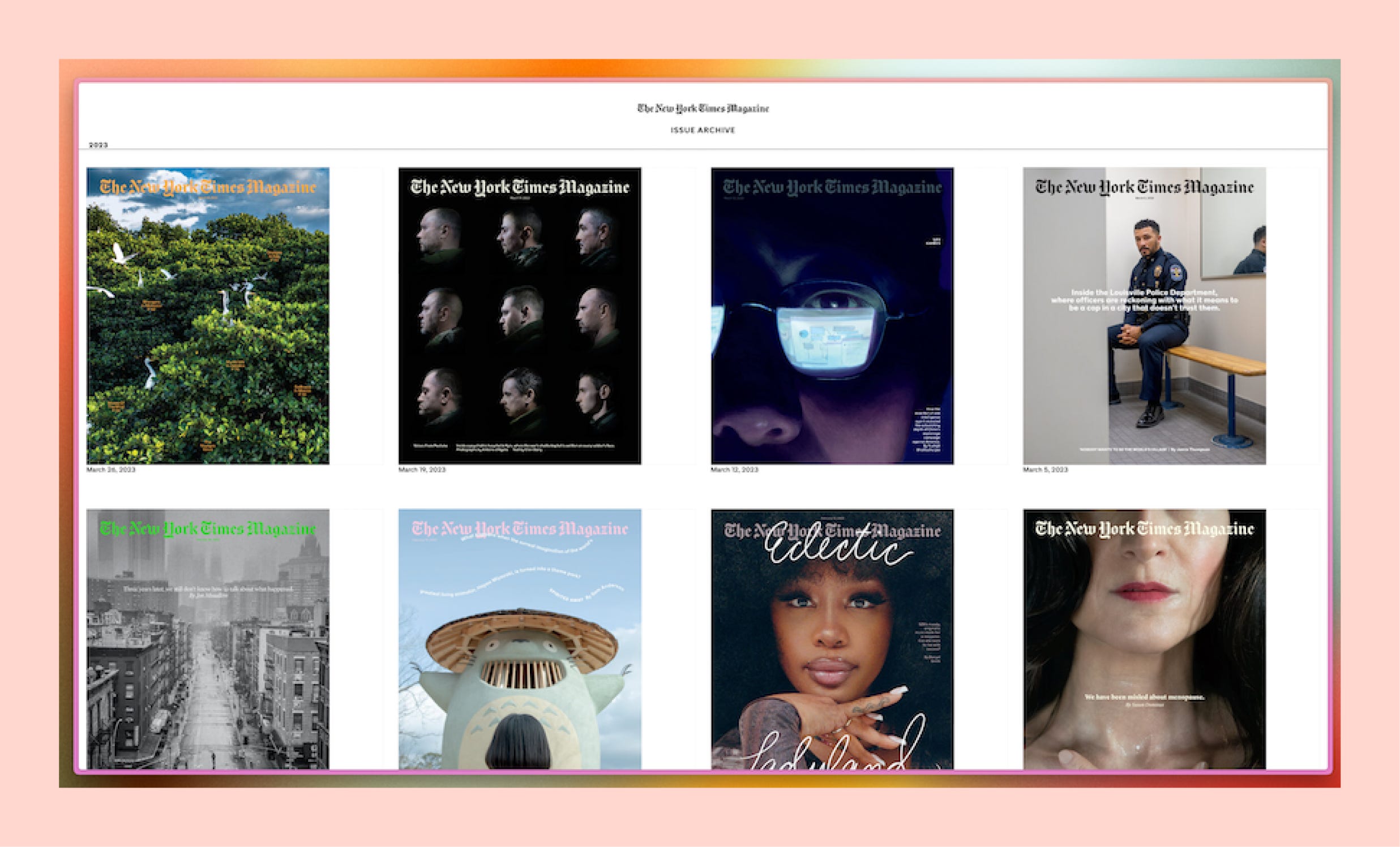This screenshot has height=847, width=1400.
Task: Click the March 19, 2023 date label
Action: click(x=422, y=470)
